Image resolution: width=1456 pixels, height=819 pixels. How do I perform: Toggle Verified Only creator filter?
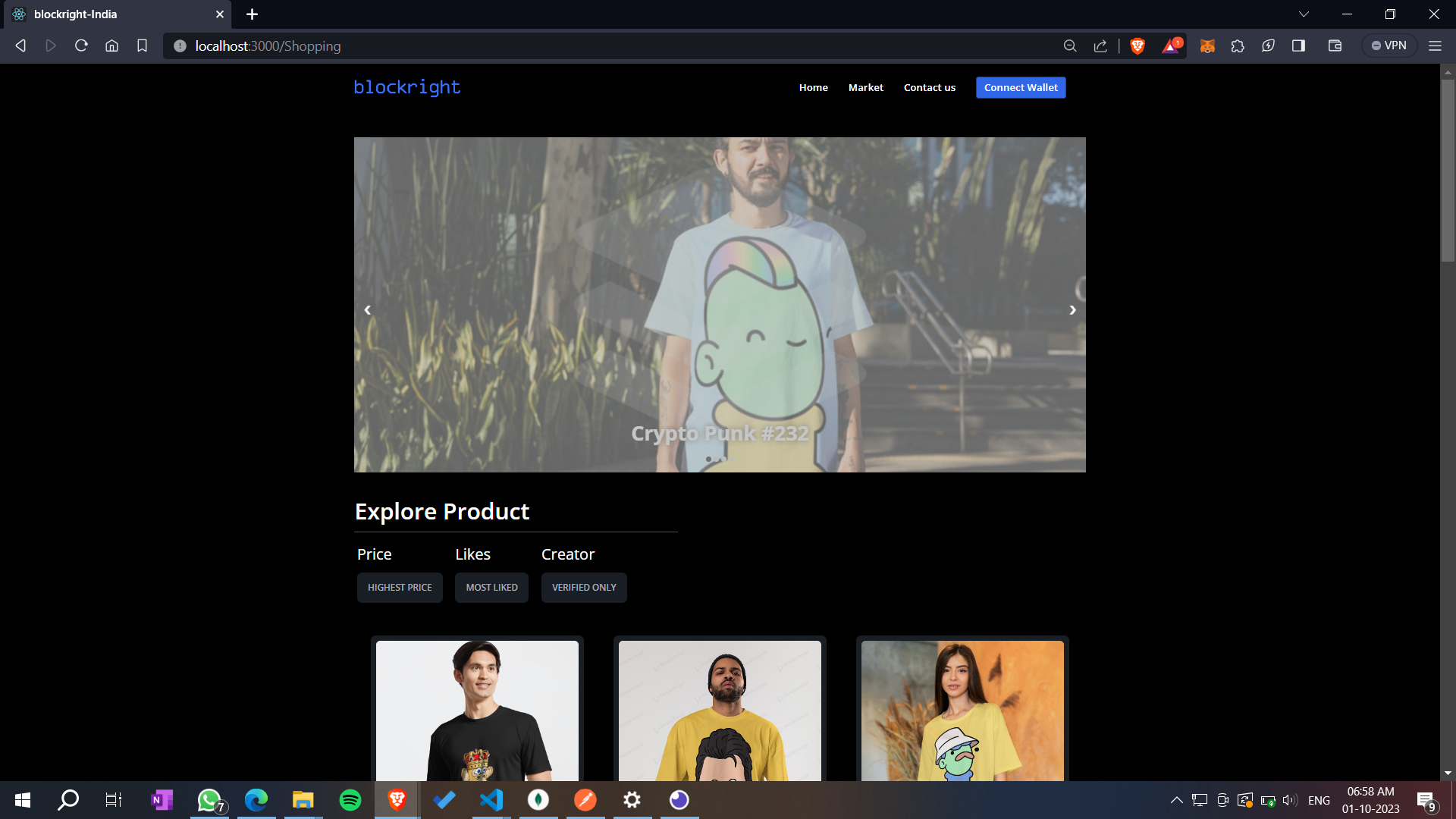tap(583, 588)
